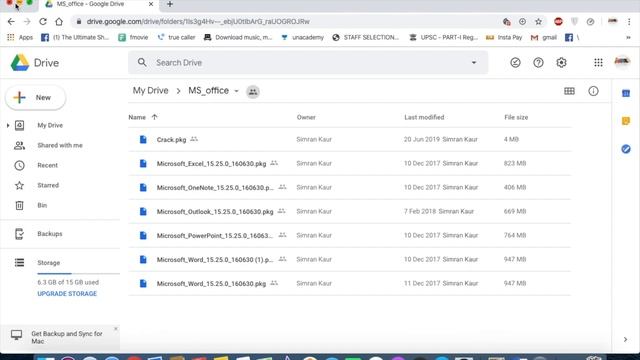Viewport: 640px width, 360px height.
Task: Click the search magnifier icon
Action: pos(142,62)
